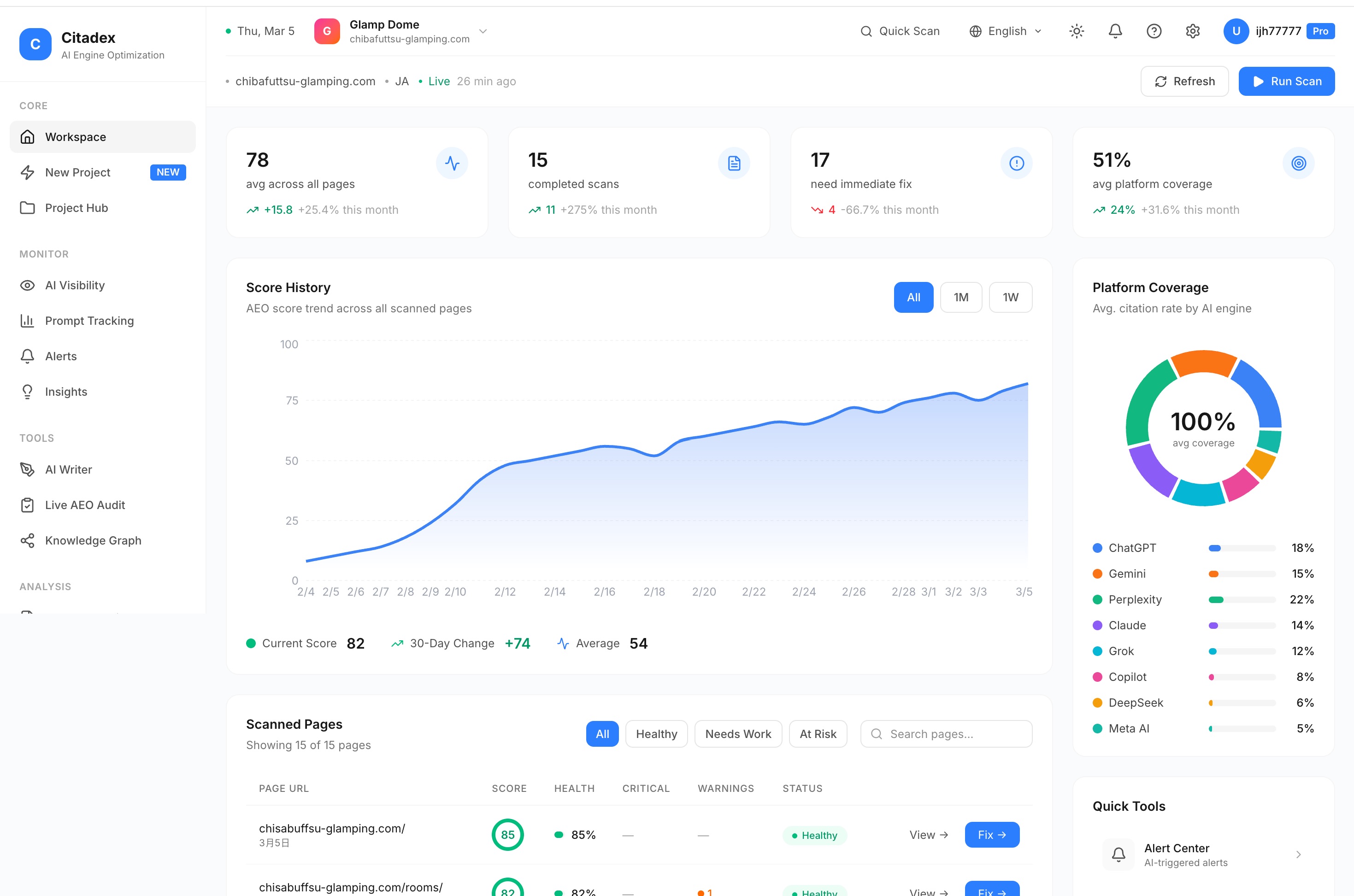The height and width of the screenshot is (896, 1354).
Task: Filter scanned pages by At Risk
Action: pos(817,734)
